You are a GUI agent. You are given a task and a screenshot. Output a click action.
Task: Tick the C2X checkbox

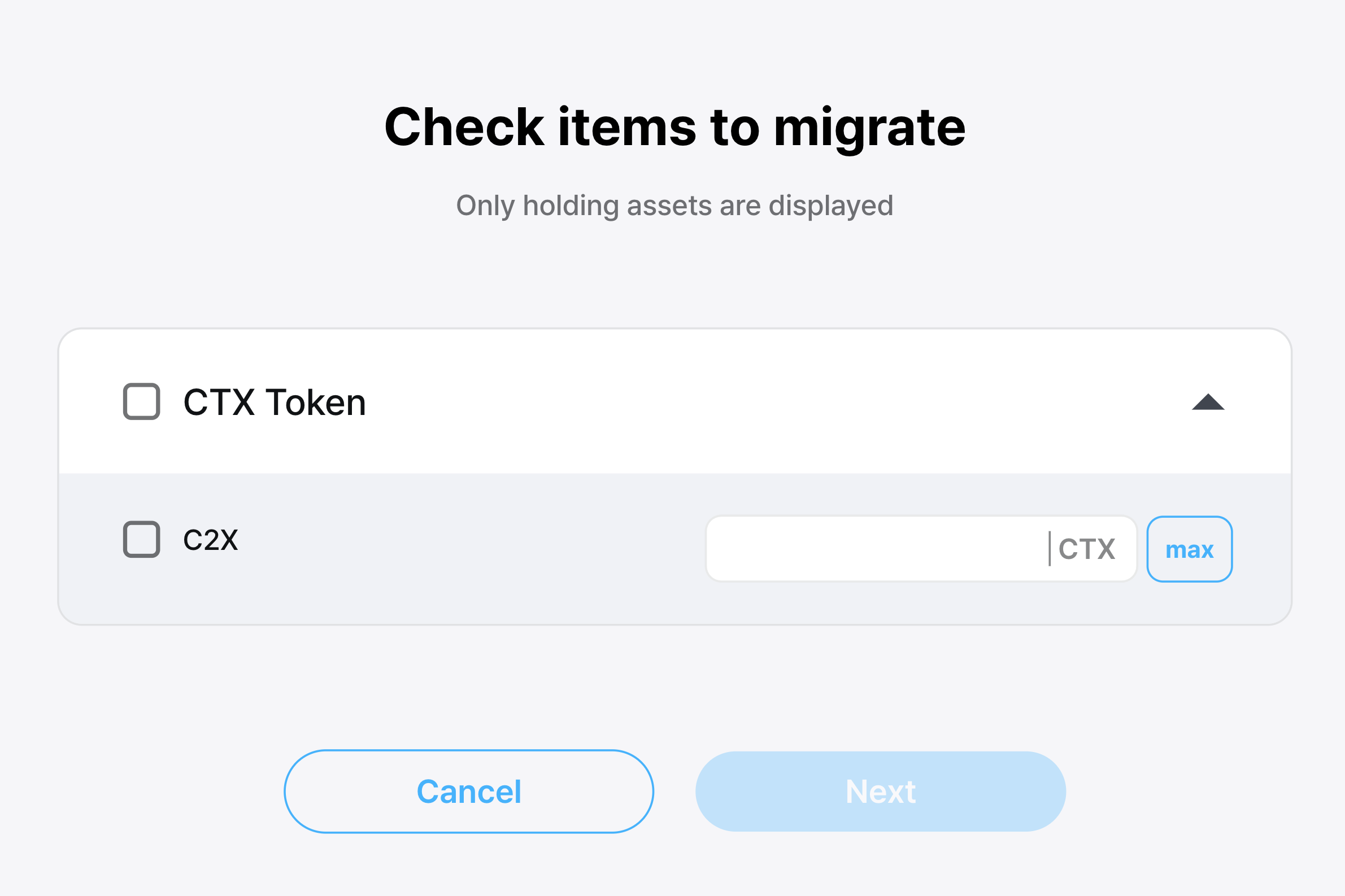click(141, 539)
